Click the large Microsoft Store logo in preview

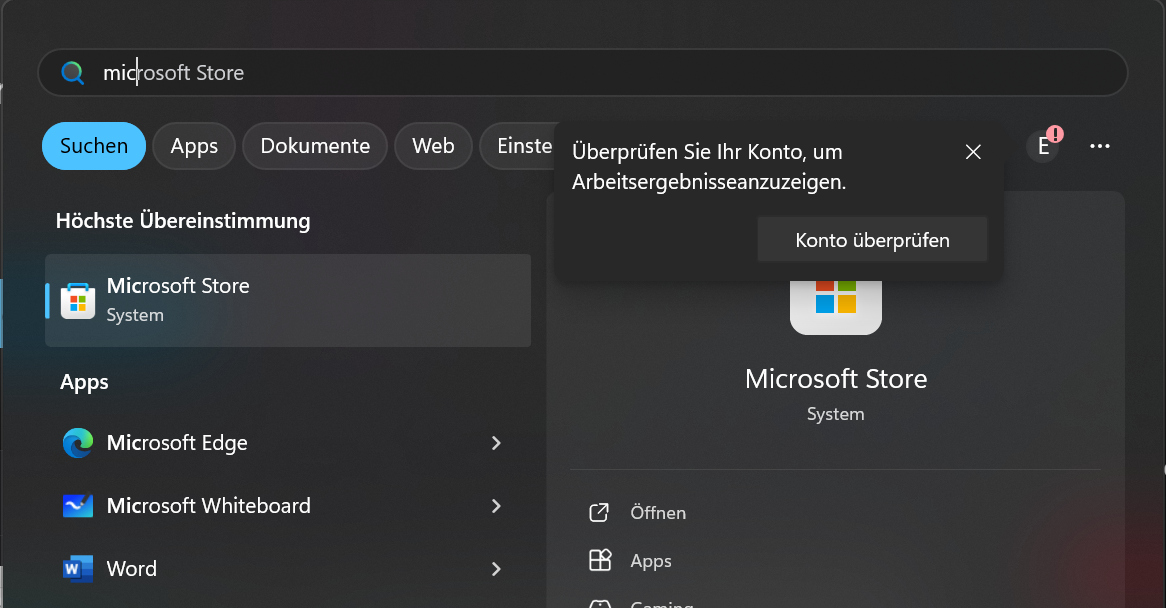(836, 307)
